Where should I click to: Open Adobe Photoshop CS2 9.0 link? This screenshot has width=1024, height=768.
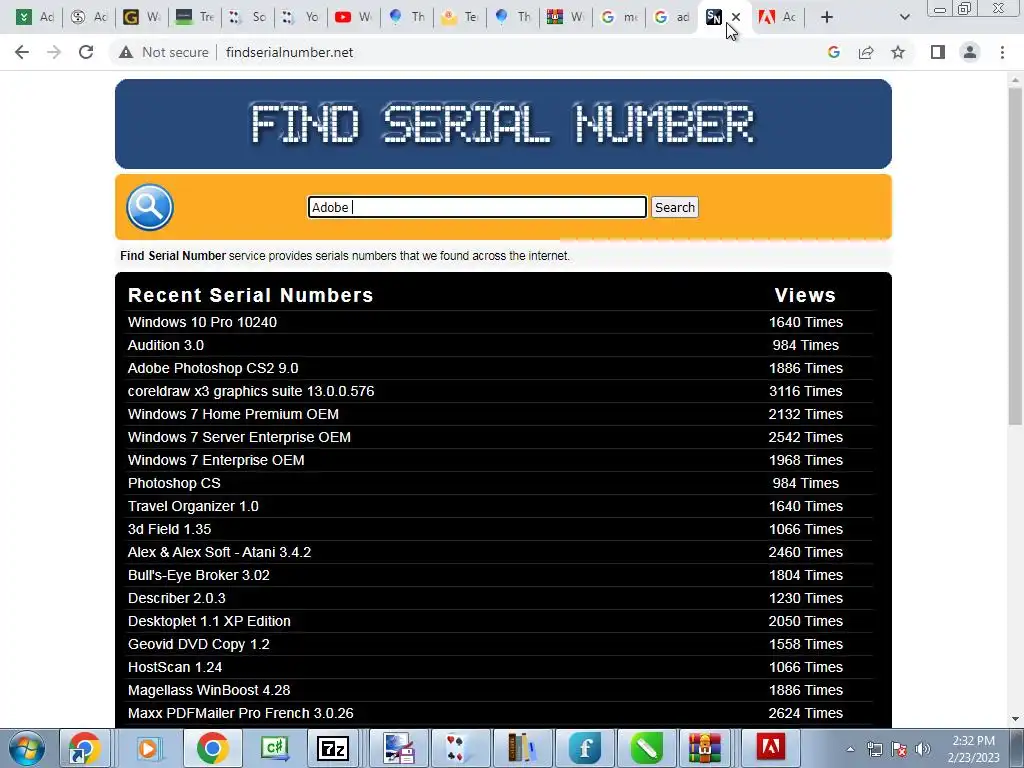(x=213, y=368)
